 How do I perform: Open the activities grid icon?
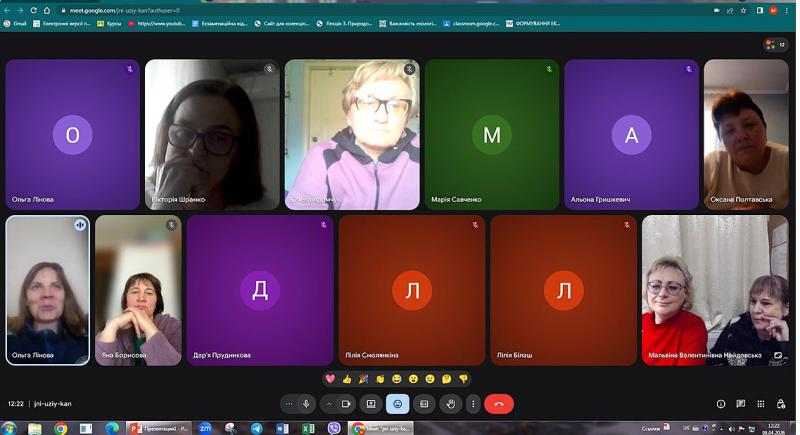[760, 404]
